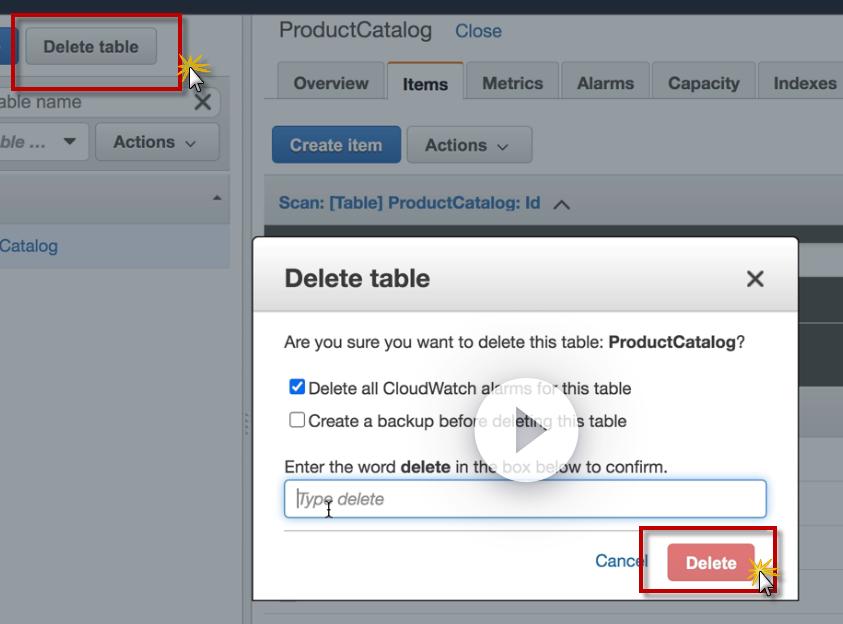Clear the table name filter

(x=202, y=102)
